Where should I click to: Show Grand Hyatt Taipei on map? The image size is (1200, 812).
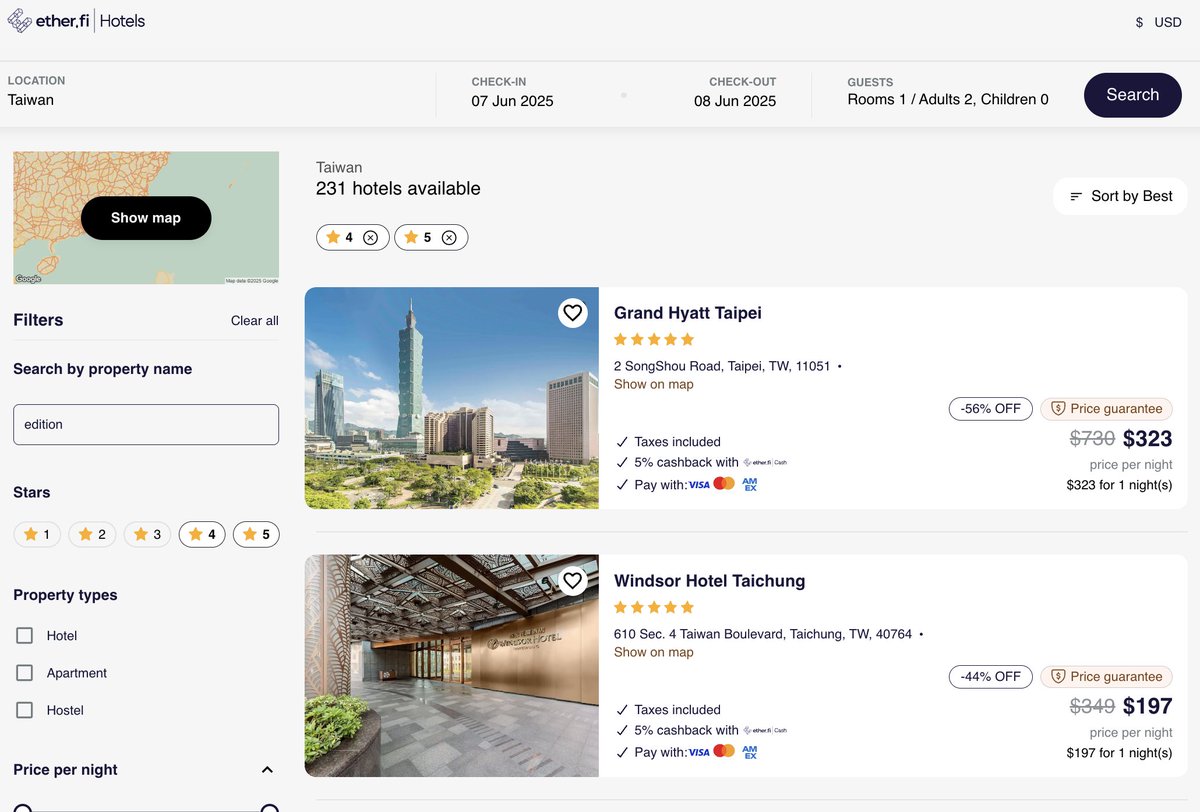click(x=654, y=384)
